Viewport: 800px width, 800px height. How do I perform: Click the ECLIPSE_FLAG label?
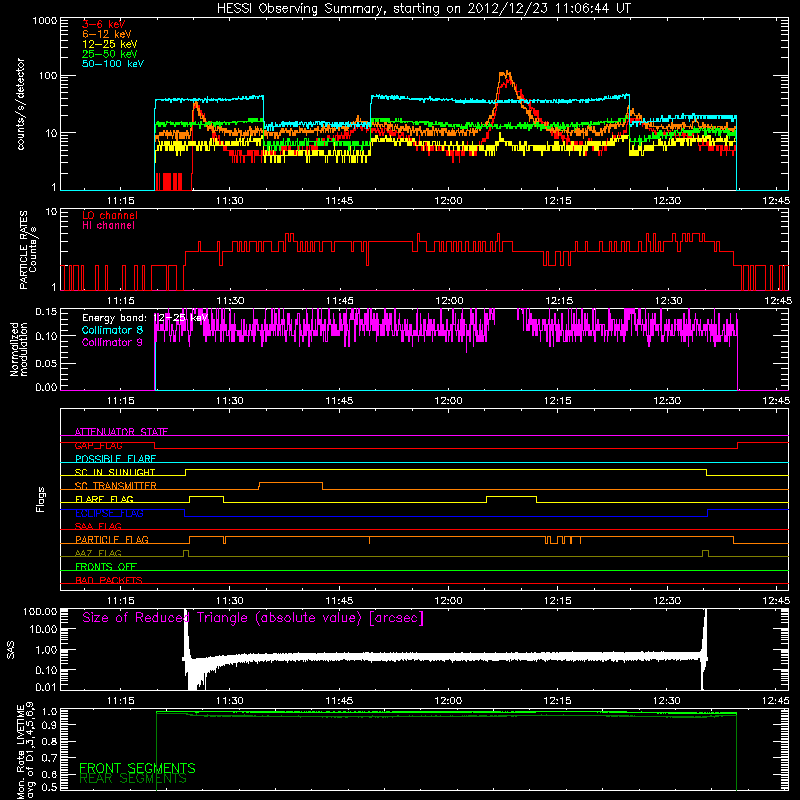(109, 513)
